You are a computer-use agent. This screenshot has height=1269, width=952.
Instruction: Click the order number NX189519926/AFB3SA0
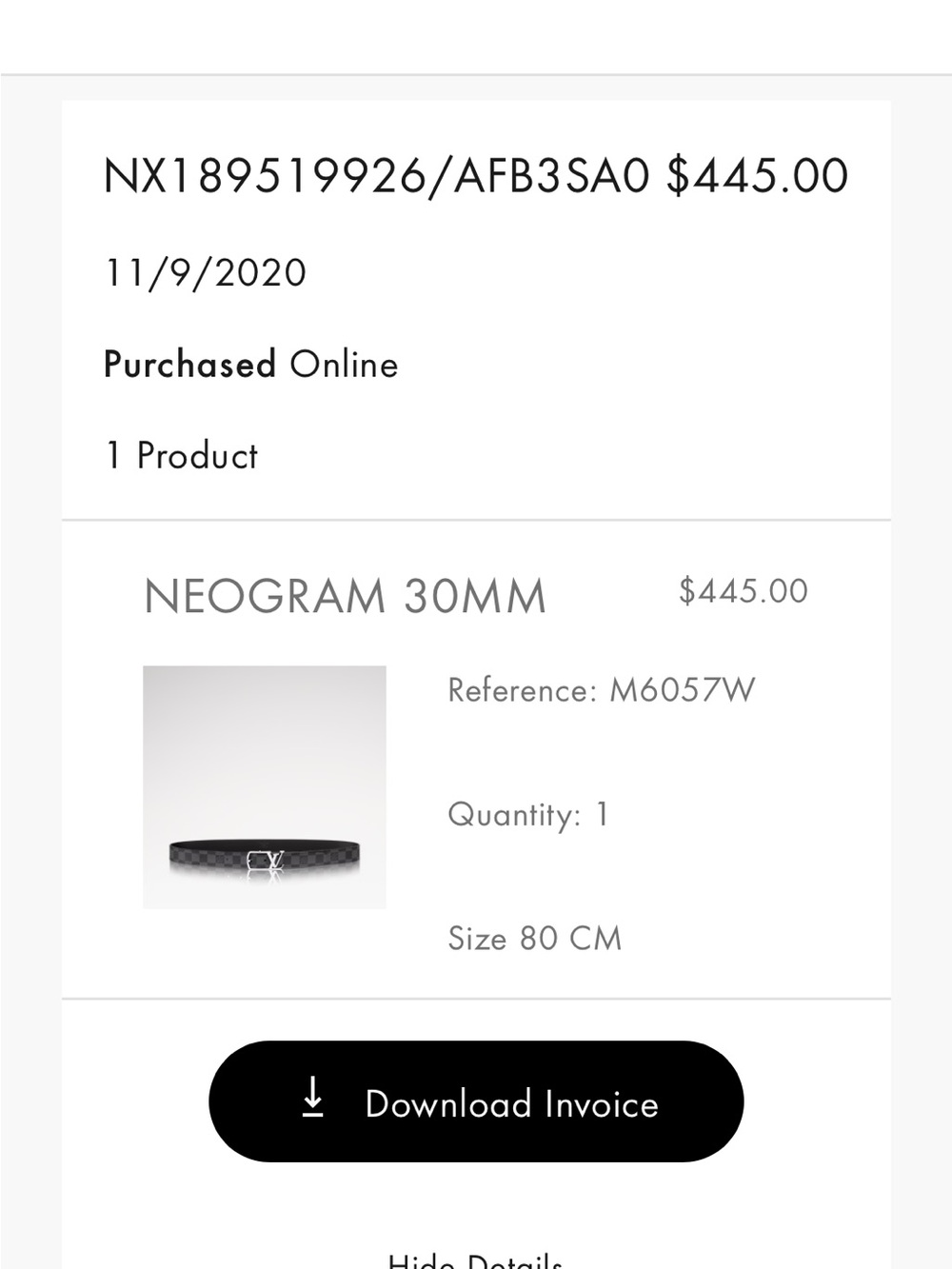tap(376, 176)
